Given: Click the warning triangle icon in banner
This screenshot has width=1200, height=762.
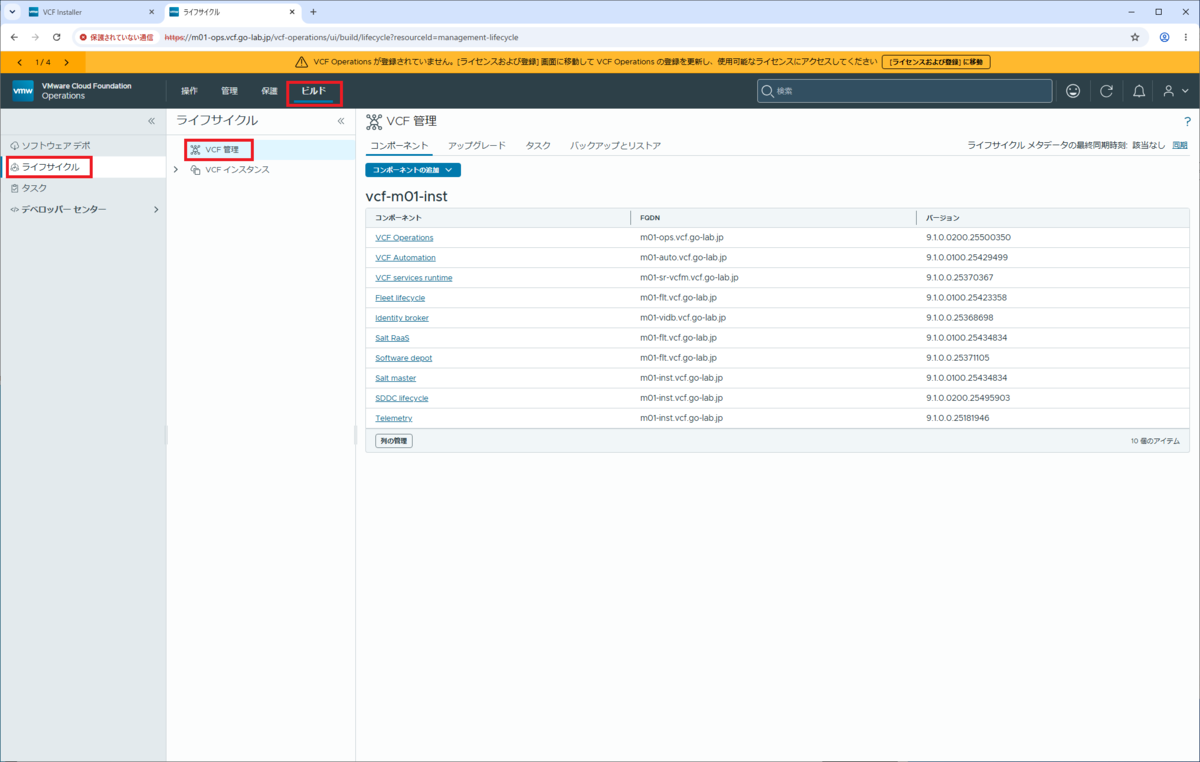Looking at the screenshot, I should point(301,62).
